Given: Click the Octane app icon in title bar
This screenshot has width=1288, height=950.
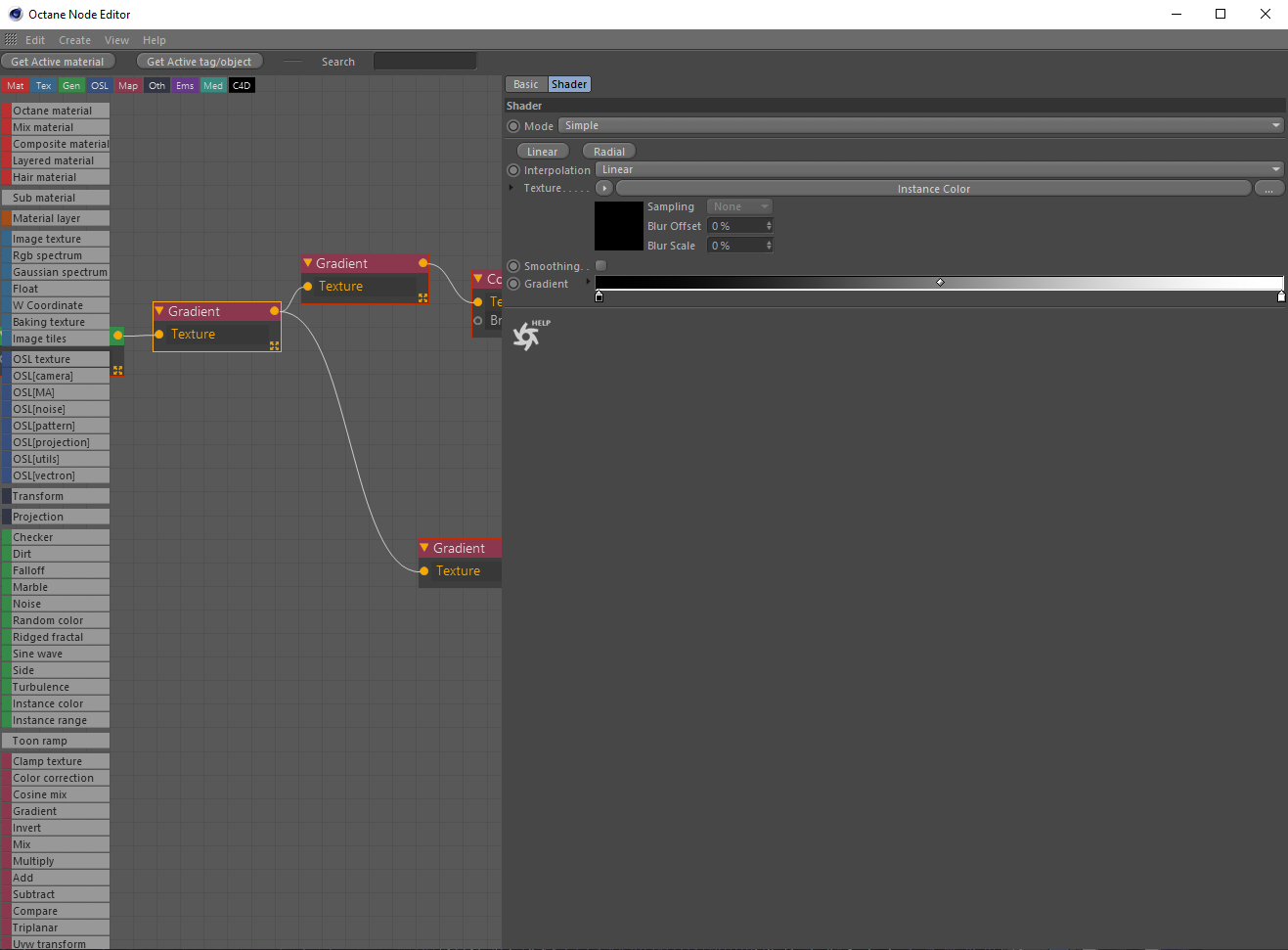Looking at the screenshot, I should pyautogui.click(x=15, y=14).
